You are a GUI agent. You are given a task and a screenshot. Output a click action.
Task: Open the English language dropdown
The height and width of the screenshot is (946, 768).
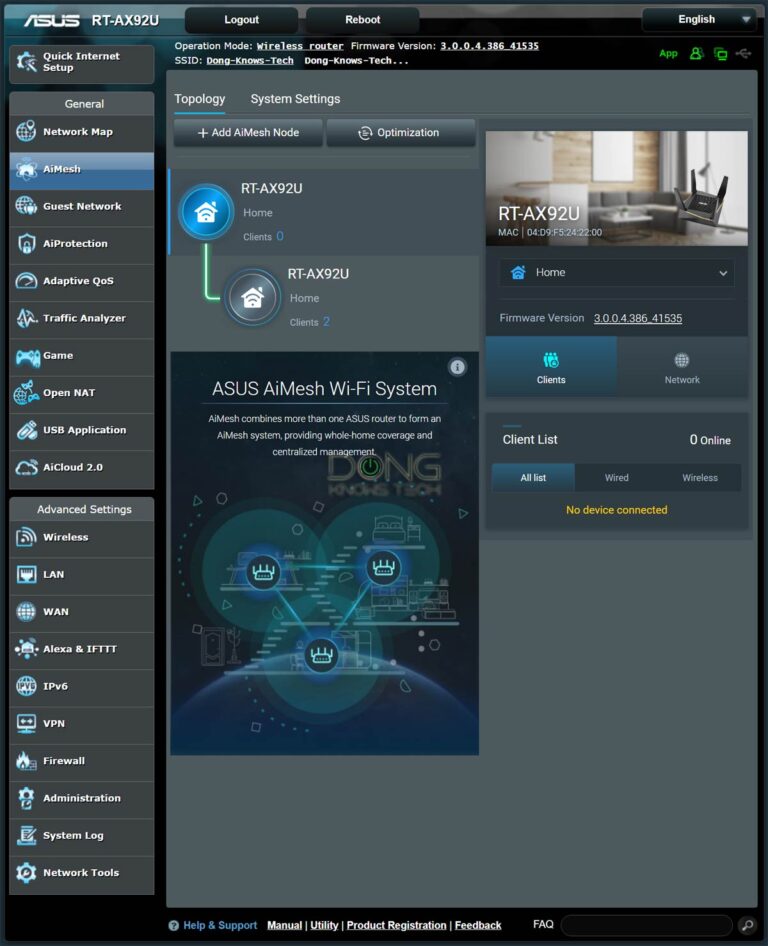tap(699, 19)
